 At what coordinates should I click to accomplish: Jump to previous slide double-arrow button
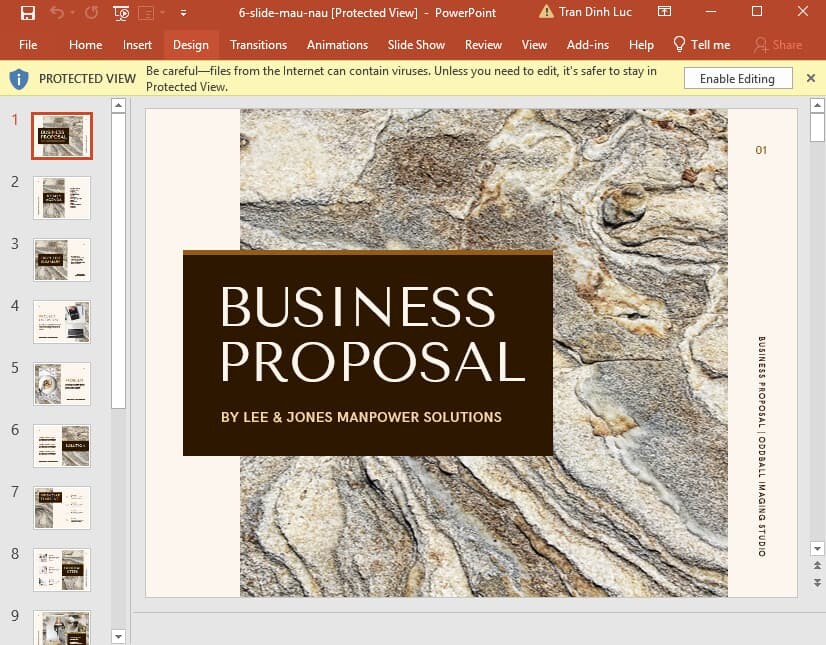[x=817, y=565]
